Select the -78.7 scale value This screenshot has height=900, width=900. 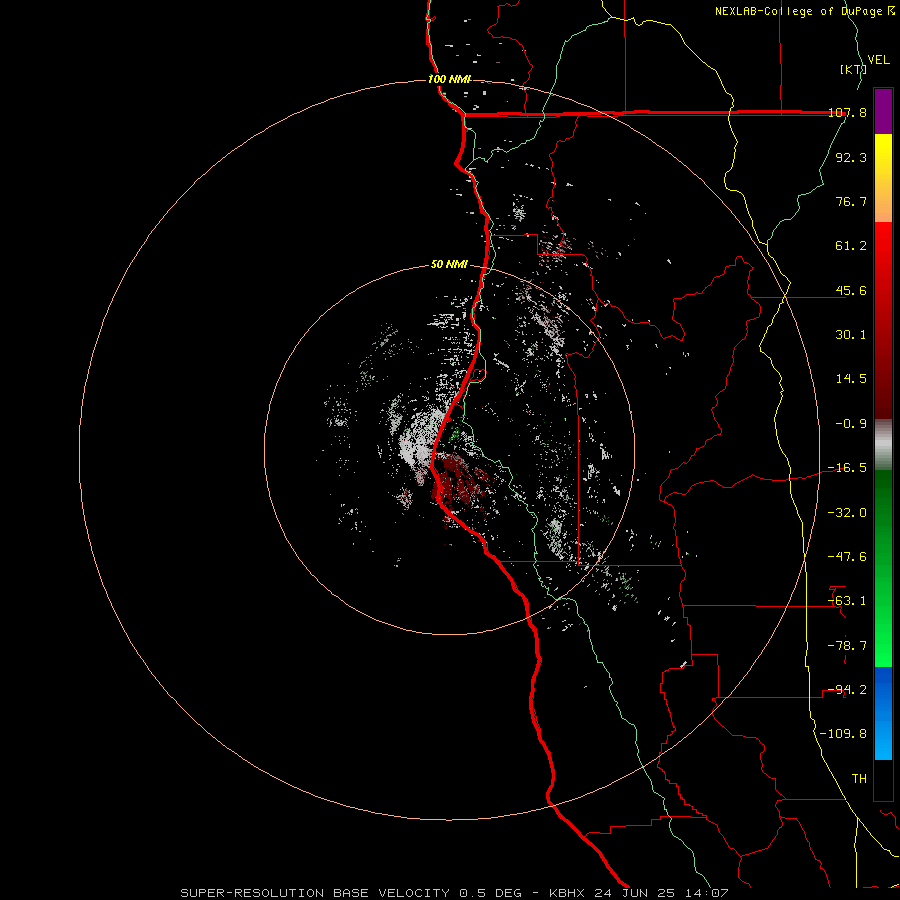847,646
